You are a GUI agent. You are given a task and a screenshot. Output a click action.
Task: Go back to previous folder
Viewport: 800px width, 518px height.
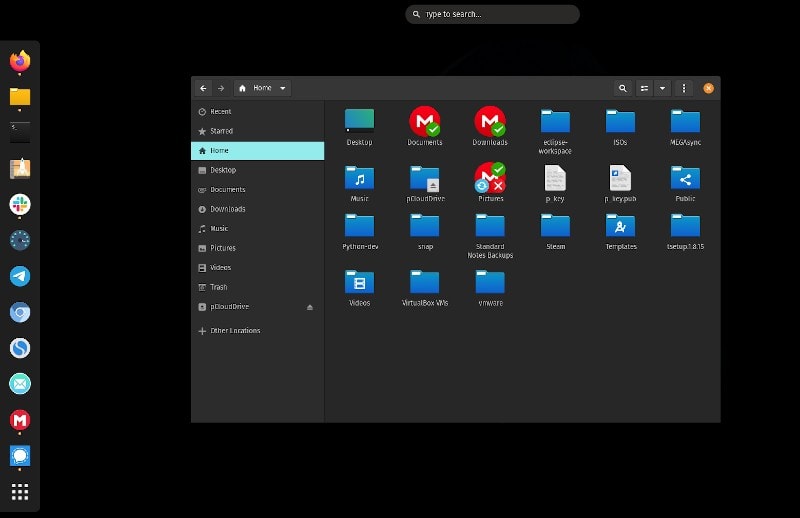[x=203, y=88]
